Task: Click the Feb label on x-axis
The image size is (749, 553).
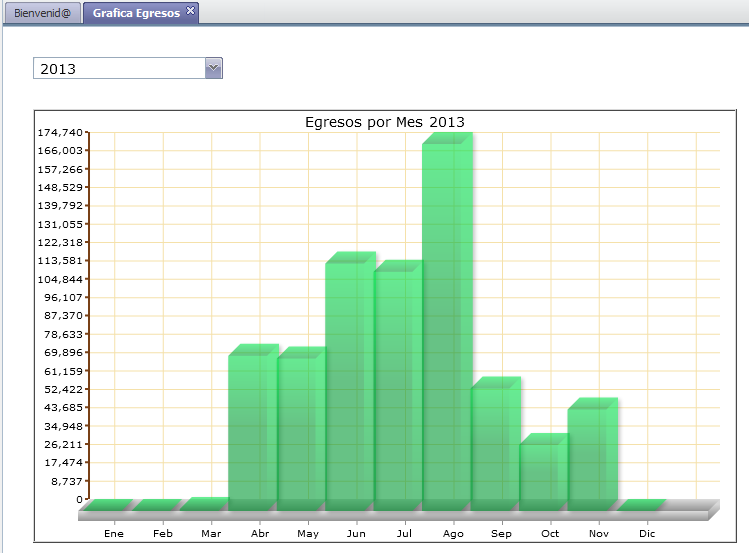Action: (x=163, y=535)
